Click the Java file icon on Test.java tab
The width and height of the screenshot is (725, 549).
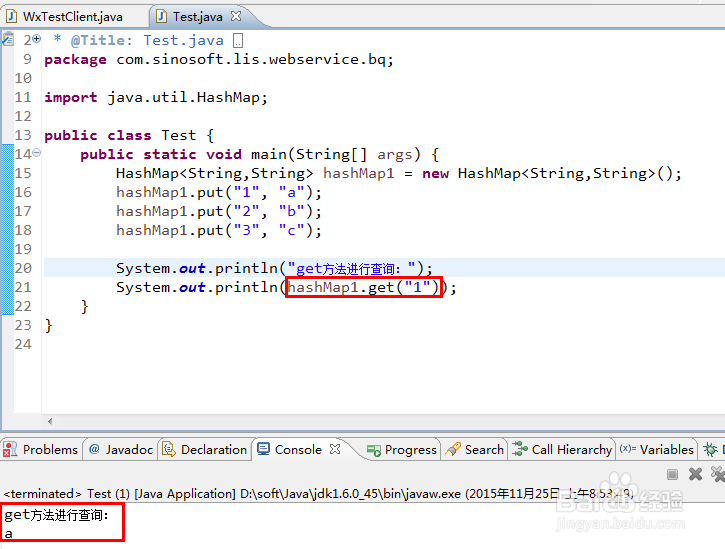coord(161,17)
